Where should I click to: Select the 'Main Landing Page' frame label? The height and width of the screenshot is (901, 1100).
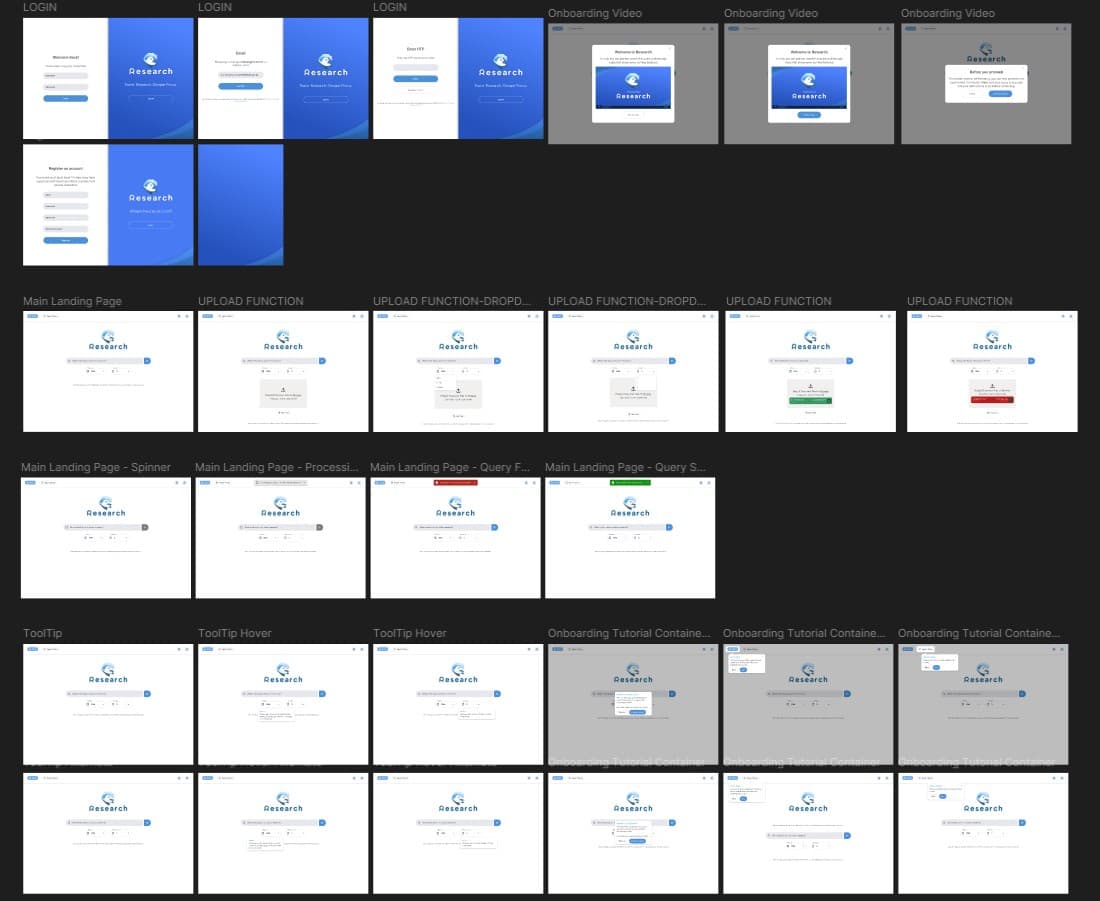(72, 301)
